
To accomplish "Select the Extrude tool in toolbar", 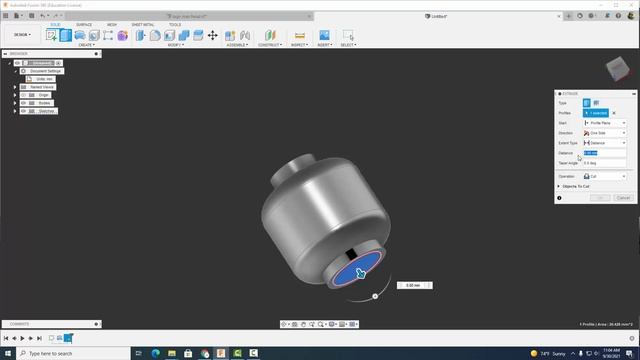I will (x=66, y=35).
